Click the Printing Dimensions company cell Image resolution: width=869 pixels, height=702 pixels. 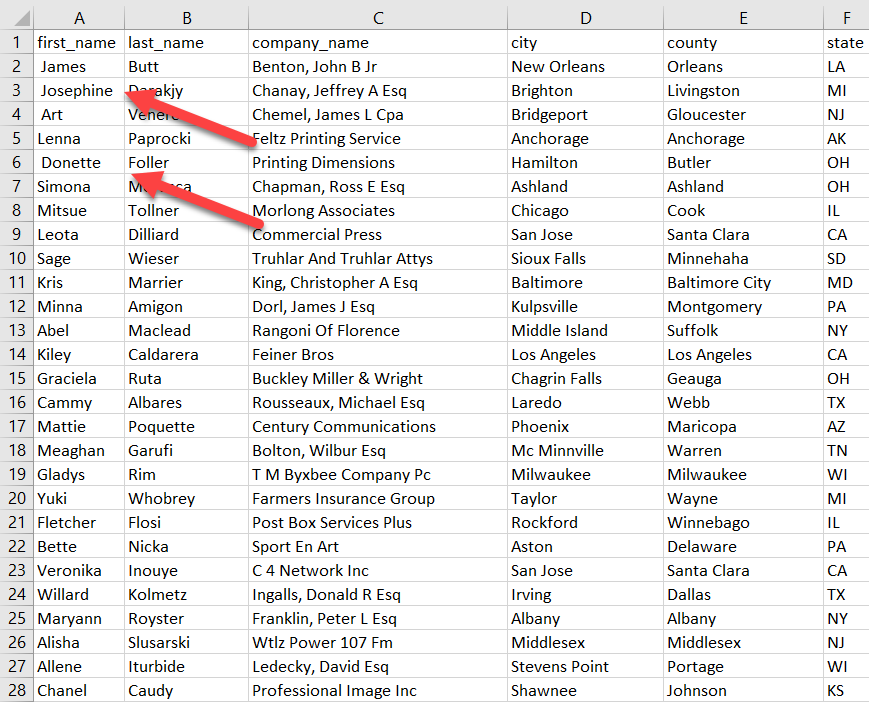point(323,163)
